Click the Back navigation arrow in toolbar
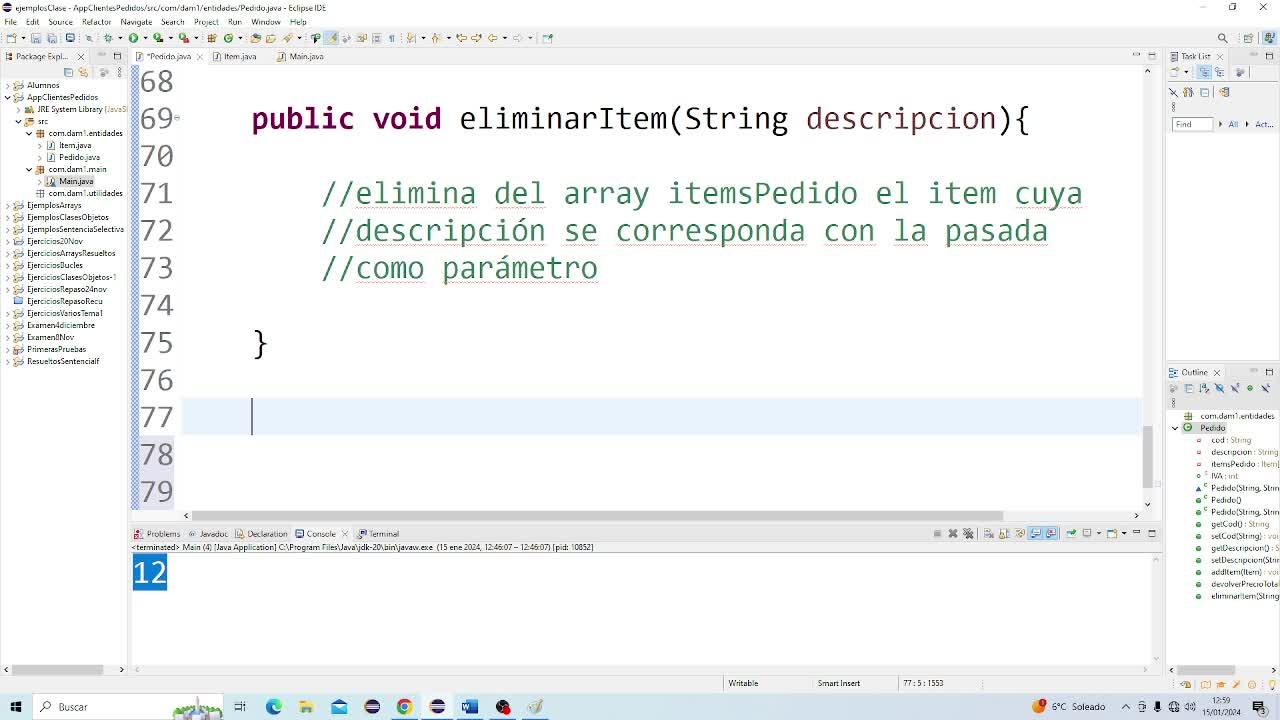Image resolution: width=1280 pixels, height=720 pixels. pos(492,38)
